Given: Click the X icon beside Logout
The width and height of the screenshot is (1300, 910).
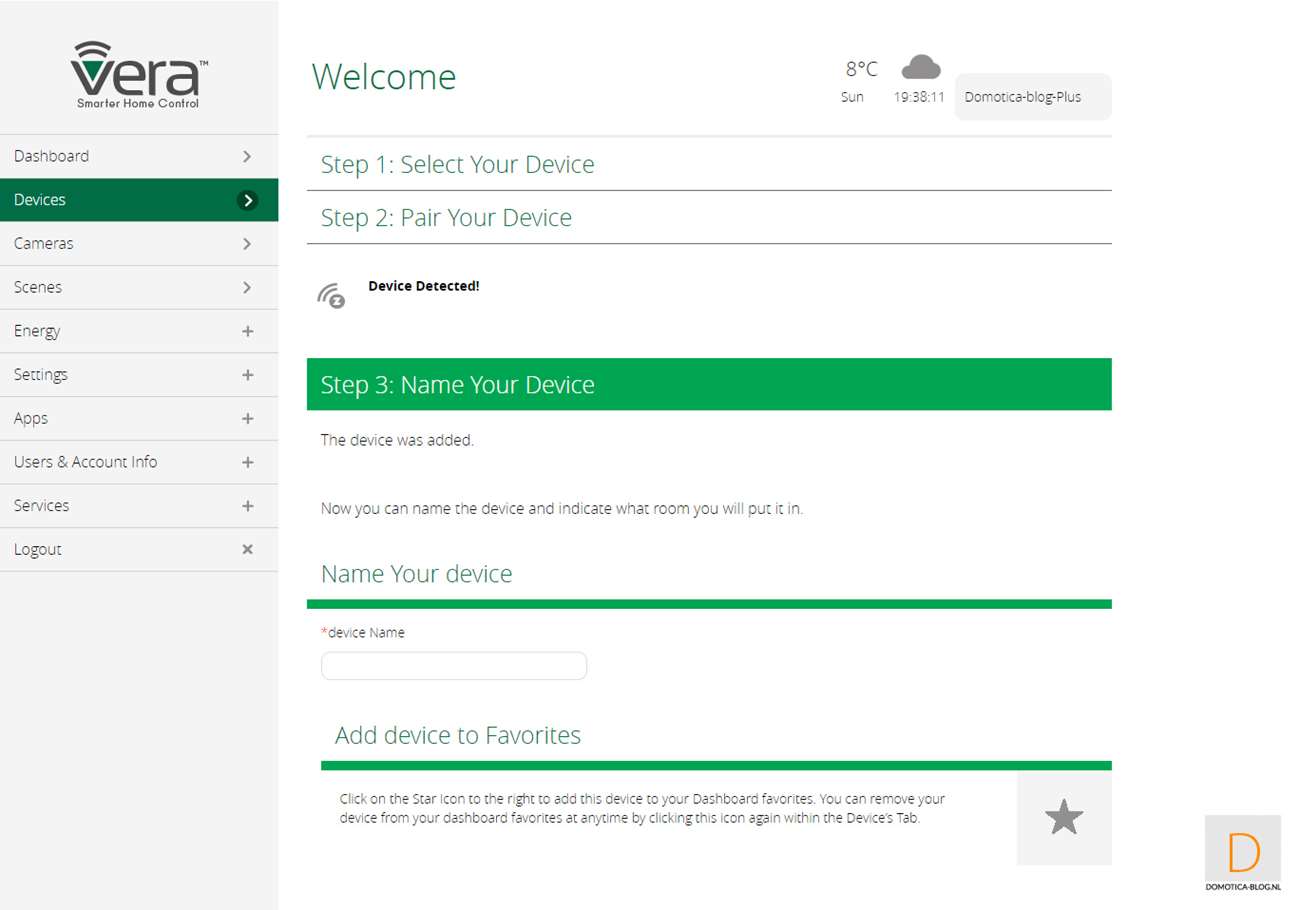Looking at the screenshot, I should pyautogui.click(x=248, y=549).
